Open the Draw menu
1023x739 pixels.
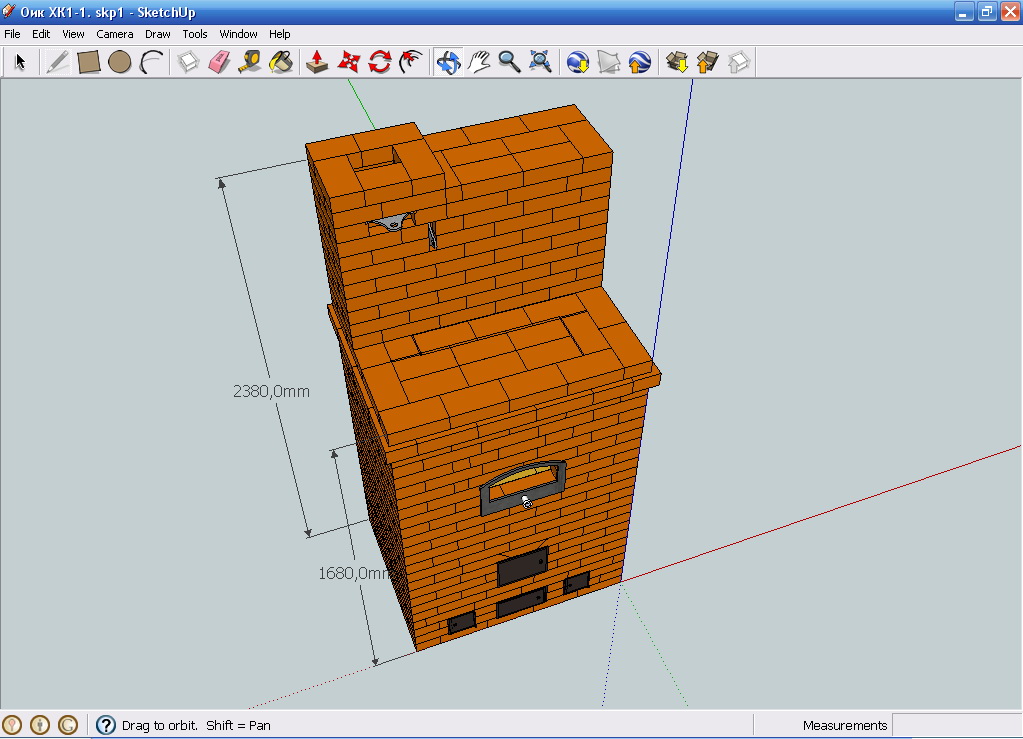pyautogui.click(x=158, y=34)
